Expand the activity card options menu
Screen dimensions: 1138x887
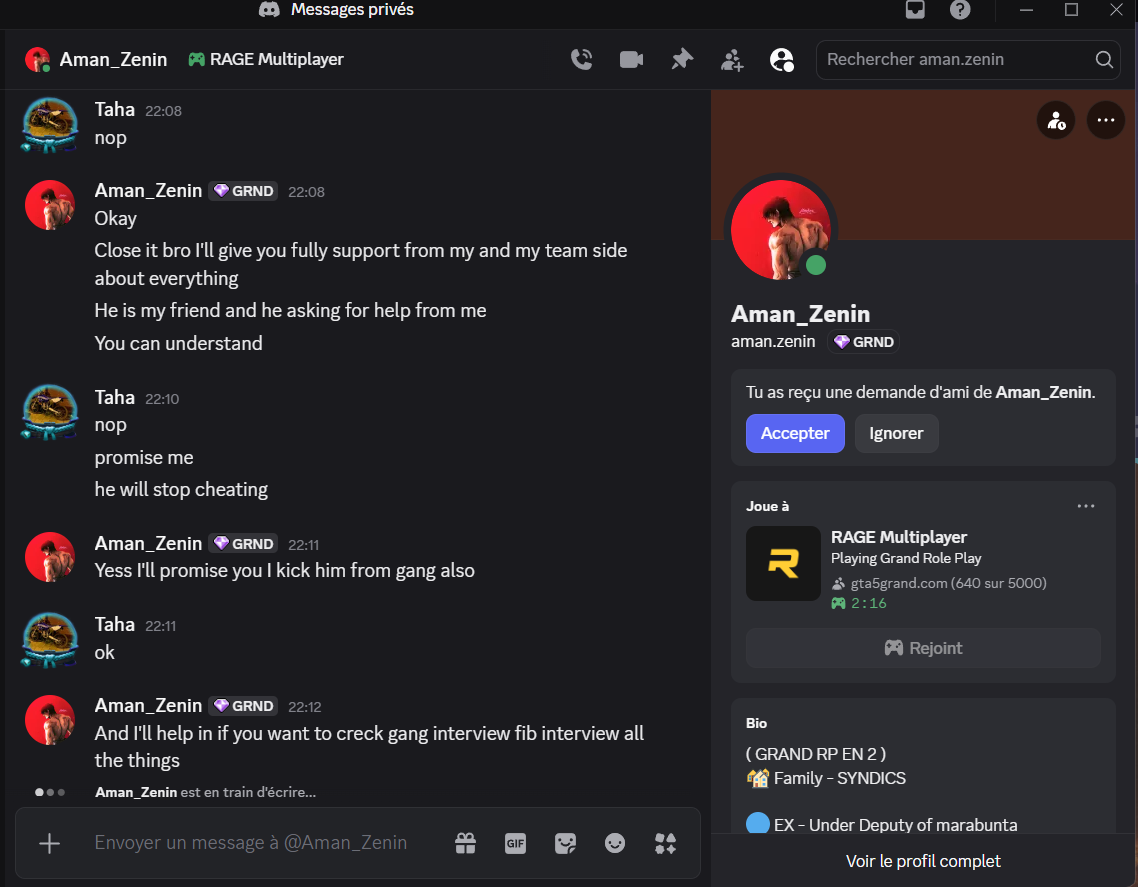(x=1086, y=506)
